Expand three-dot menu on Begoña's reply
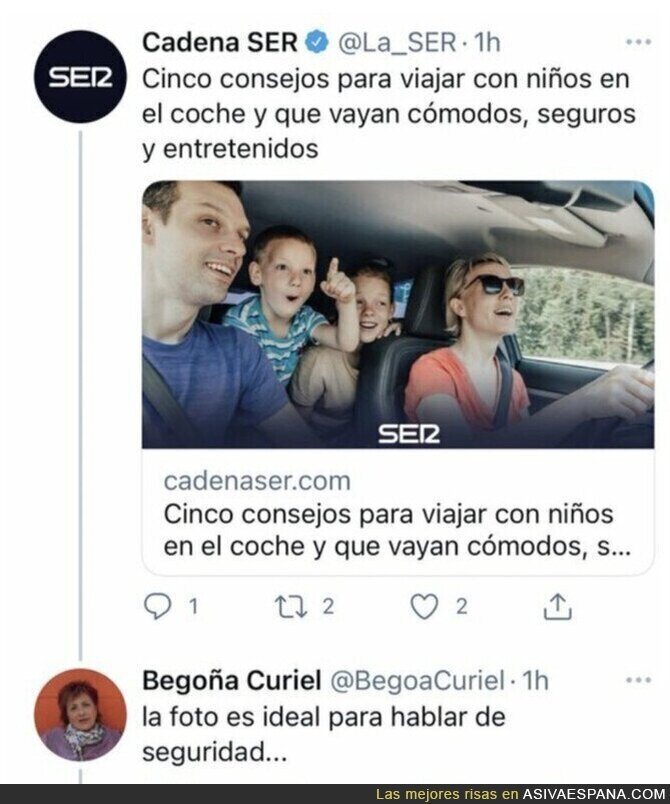Image resolution: width=670 pixels, height=804 pixels. tap(638, 680)
